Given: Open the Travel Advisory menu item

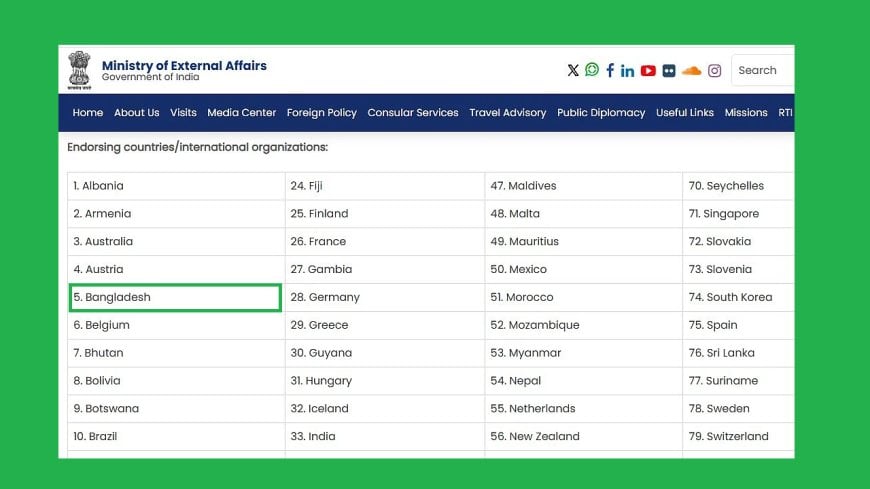Looking at the screenshot, I should click(507, 113).
